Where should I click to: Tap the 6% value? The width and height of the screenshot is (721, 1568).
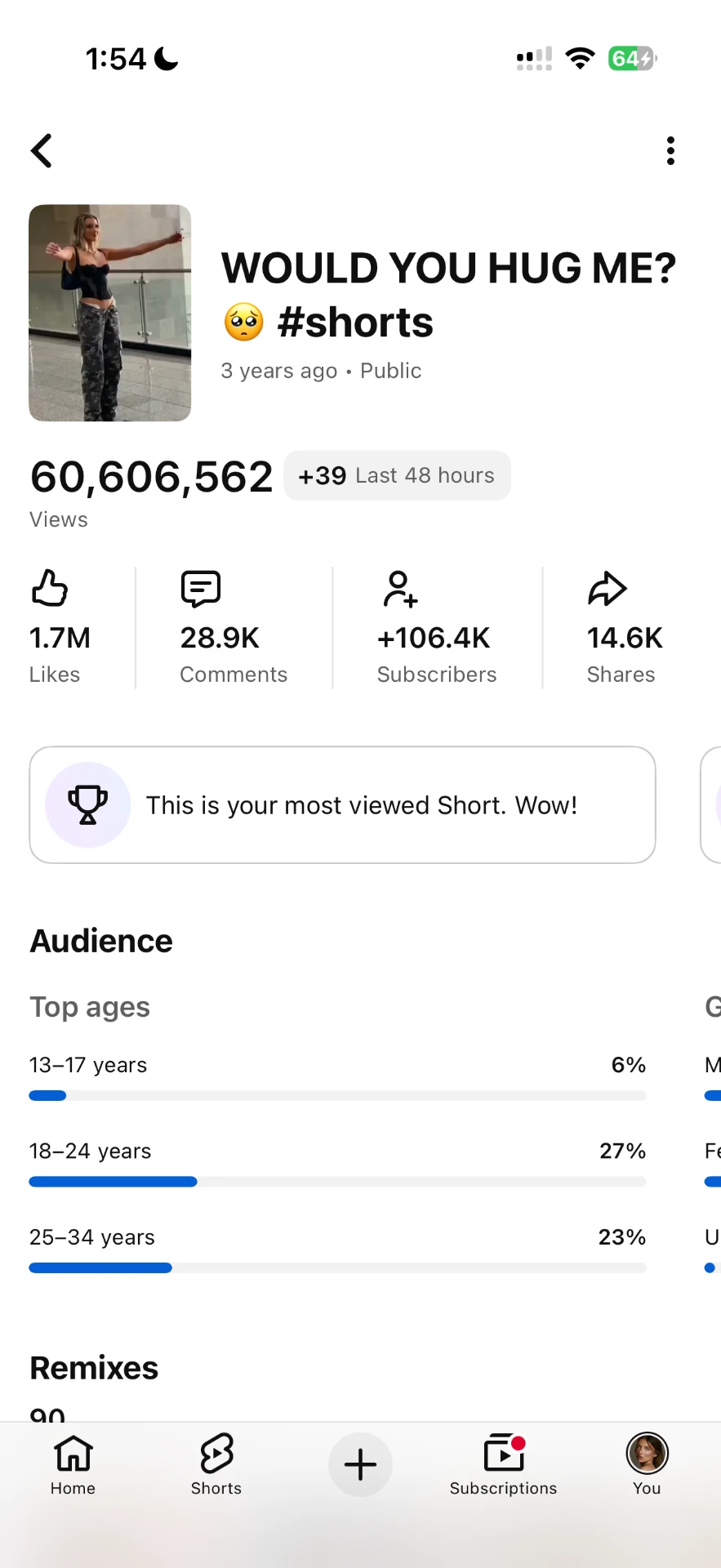tap(629, 1065)
